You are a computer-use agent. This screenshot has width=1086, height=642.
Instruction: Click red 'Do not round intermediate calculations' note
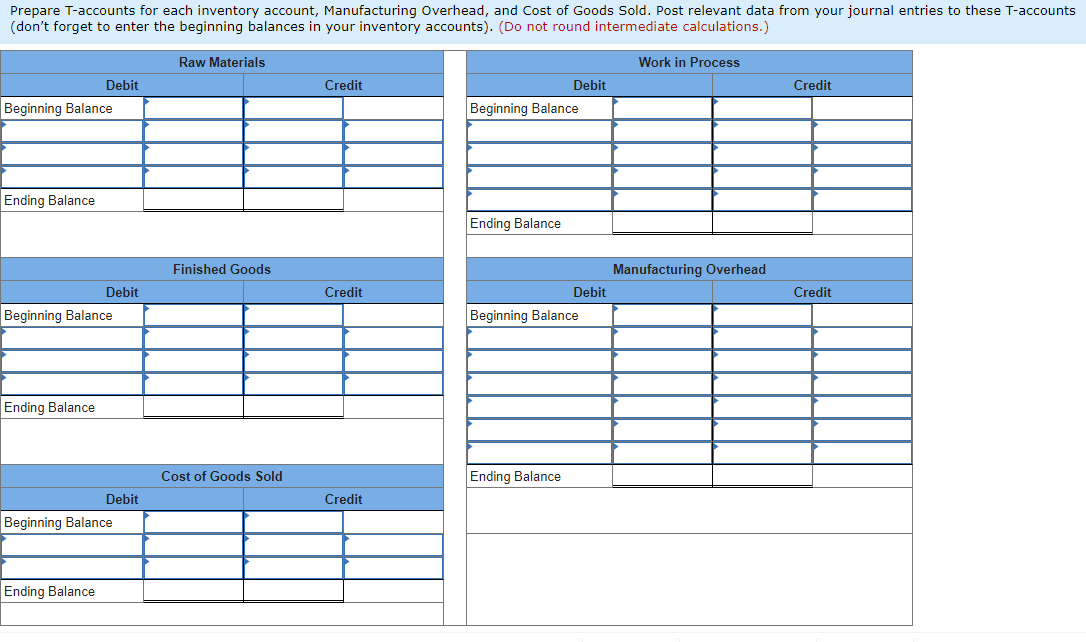point(633,26)
